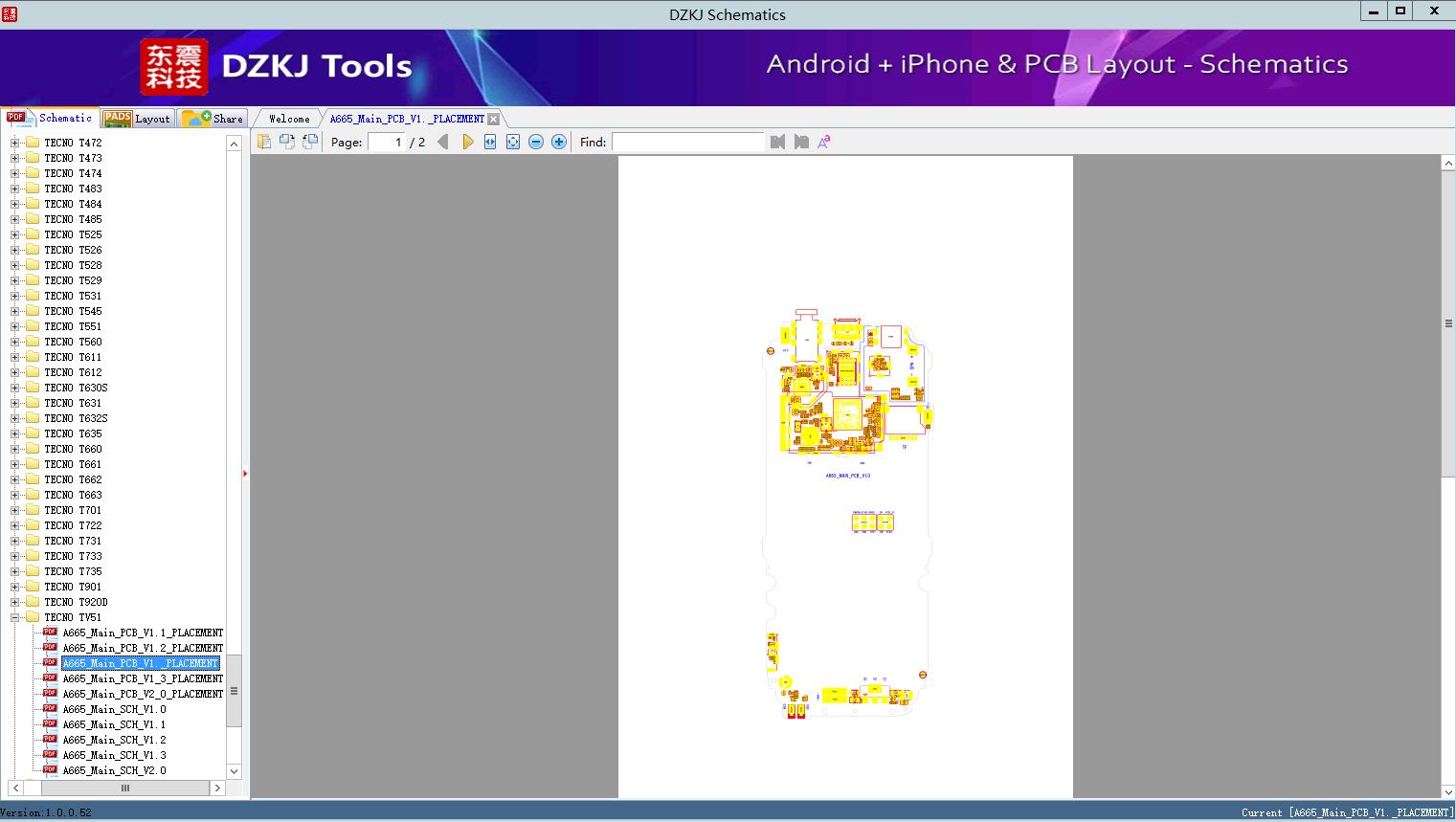The height and width of the screenshot is (822, 1456).
Task: Go to the previous page arrow
Action: point(443,142)
